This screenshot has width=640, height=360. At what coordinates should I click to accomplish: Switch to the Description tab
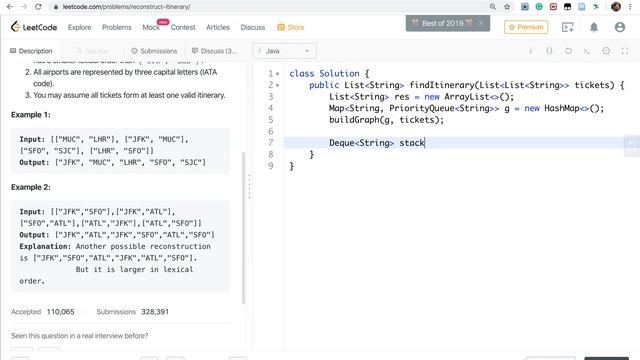pyautogui.click(x=31, y=51)
